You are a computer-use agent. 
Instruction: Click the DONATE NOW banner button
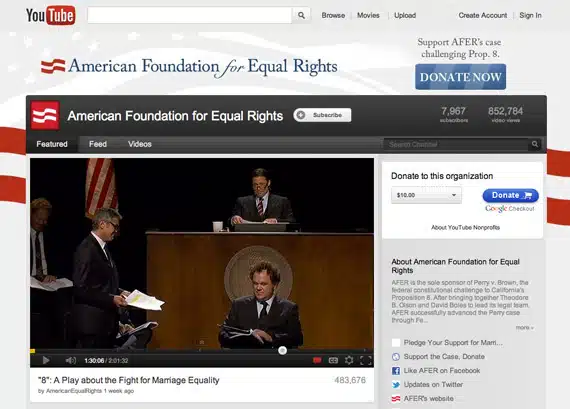pyautogui.click(x=461, y=77)
